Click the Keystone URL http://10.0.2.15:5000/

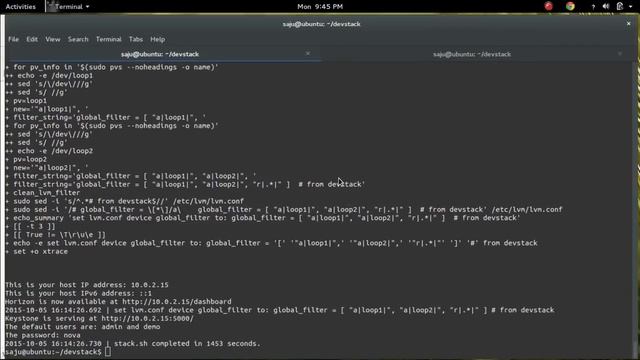point(147,318)
